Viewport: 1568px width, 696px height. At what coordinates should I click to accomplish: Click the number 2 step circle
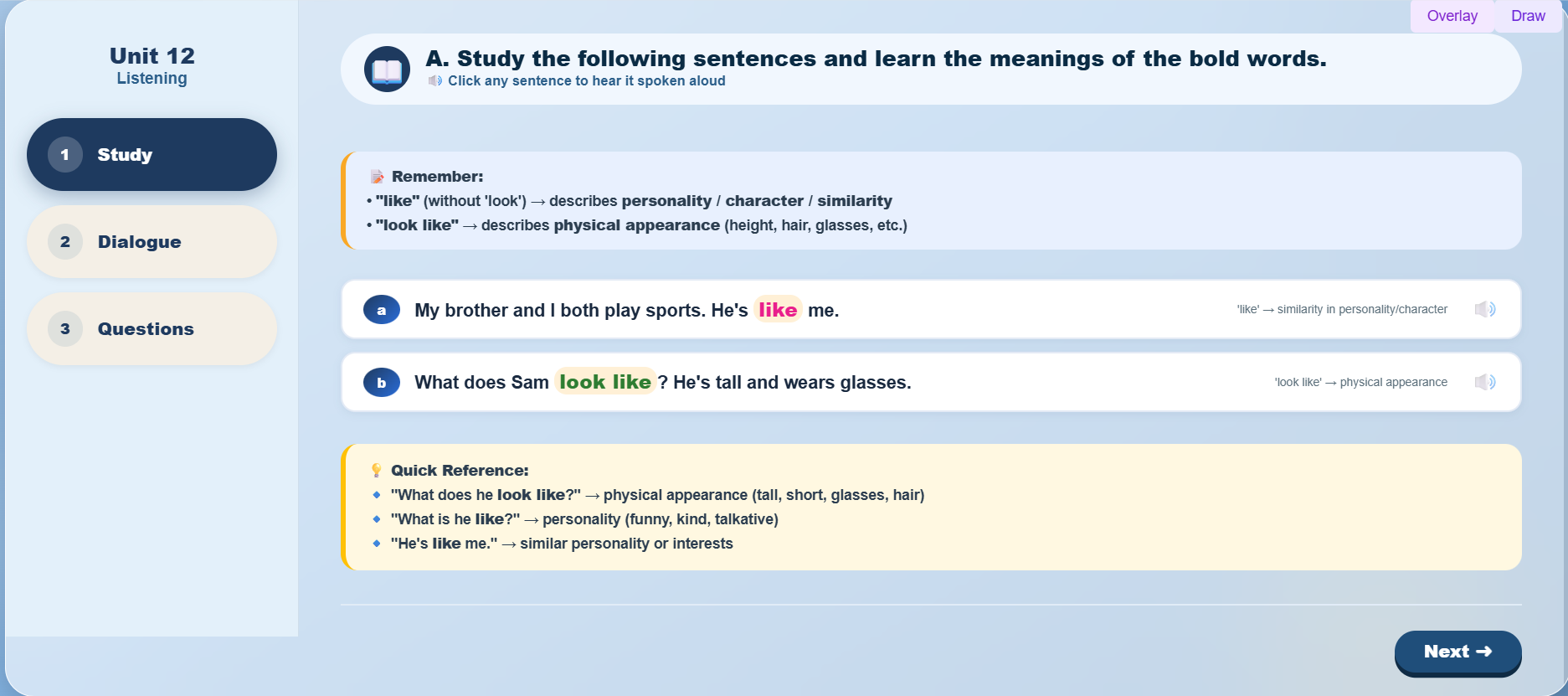[65, 241]
